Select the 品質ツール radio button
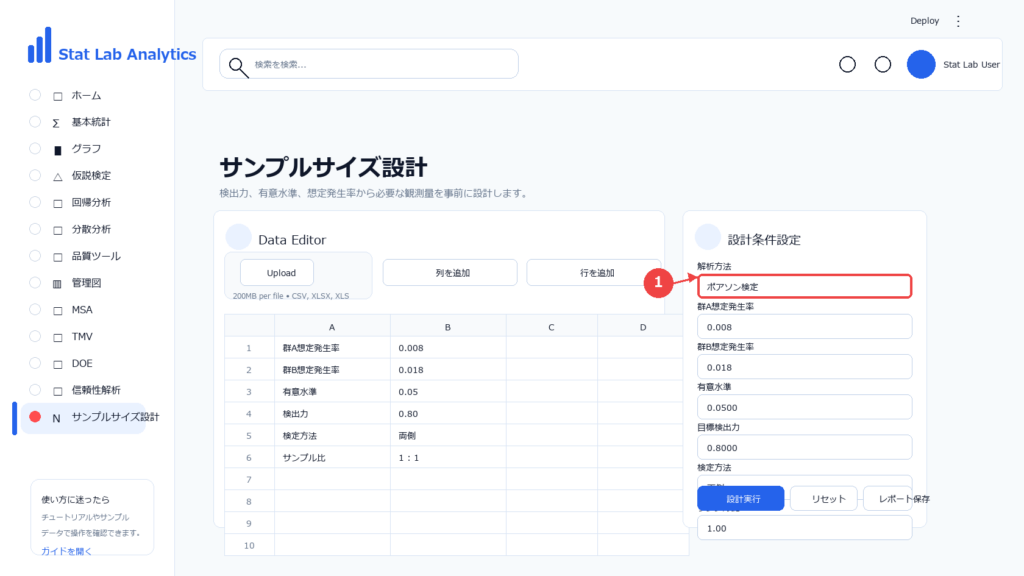The width and height of the screenshot is (1024, 576). click(35, 255)
